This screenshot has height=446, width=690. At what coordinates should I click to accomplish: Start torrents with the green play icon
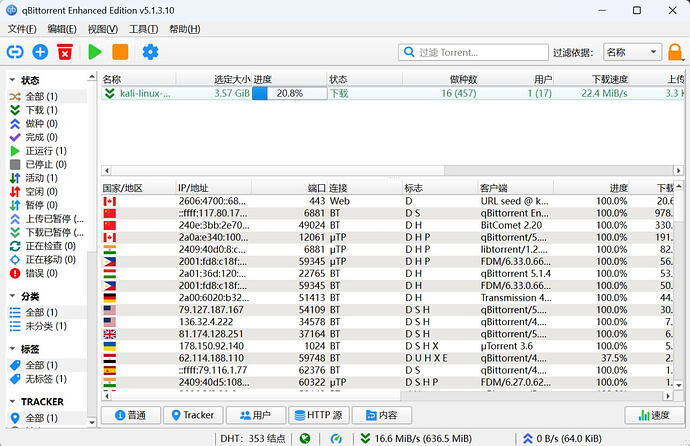click(x=95, y=52)
